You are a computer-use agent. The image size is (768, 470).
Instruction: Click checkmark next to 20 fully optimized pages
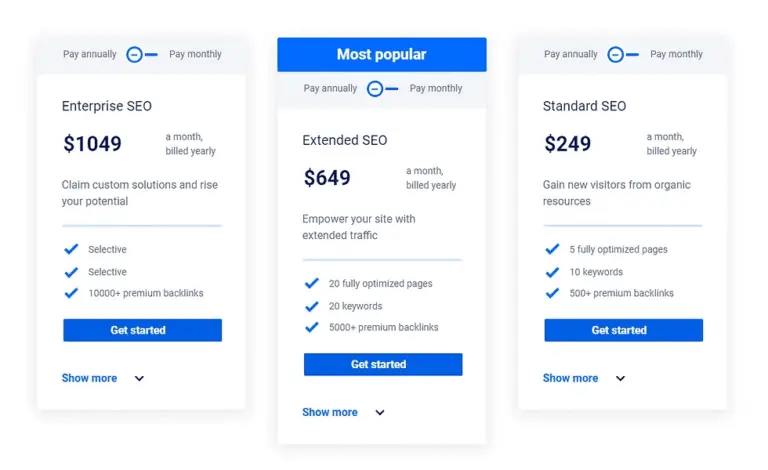(x=312, y=283)
